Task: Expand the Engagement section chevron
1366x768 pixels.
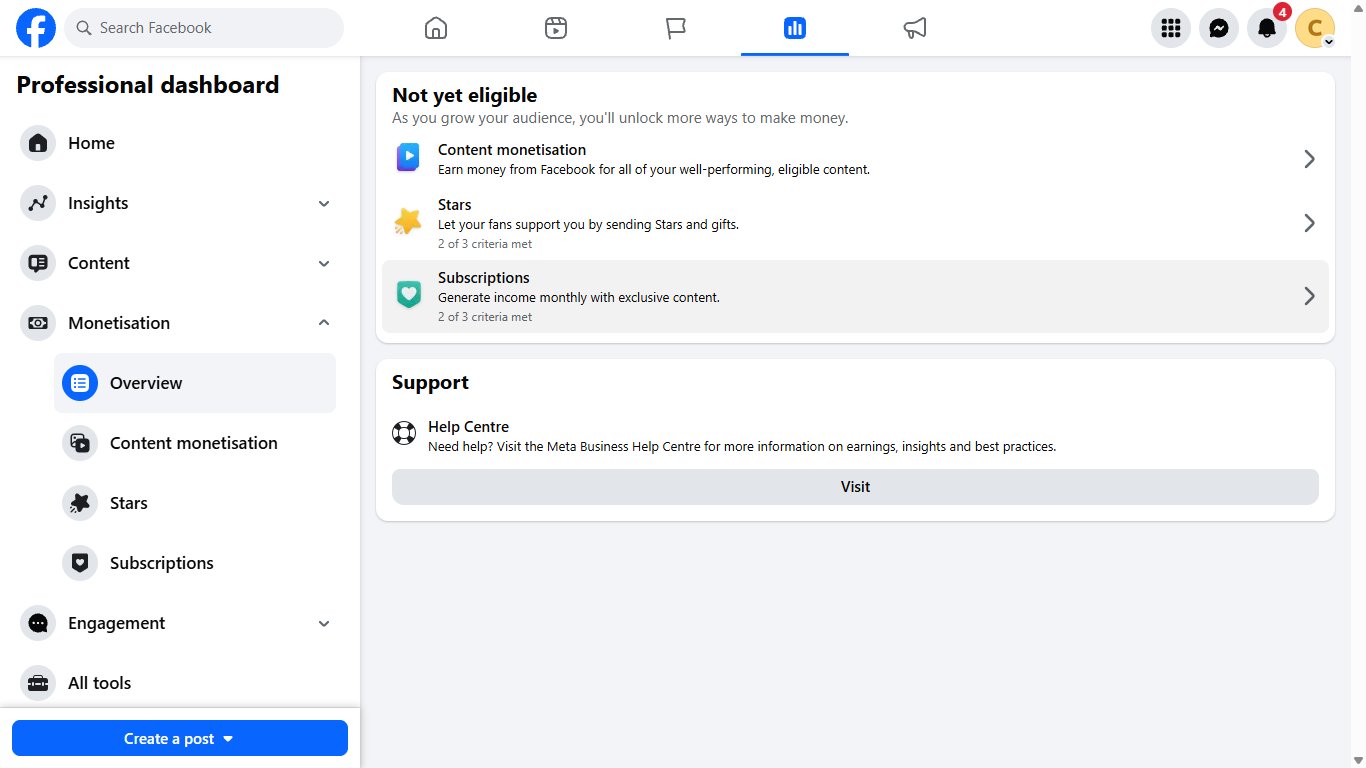Action: [x=324, y=623]
